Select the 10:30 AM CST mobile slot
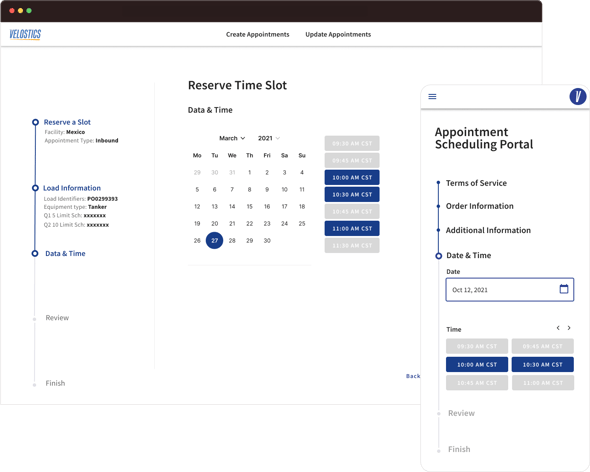This screenshot has height=472, width=590. click(543, 364)
